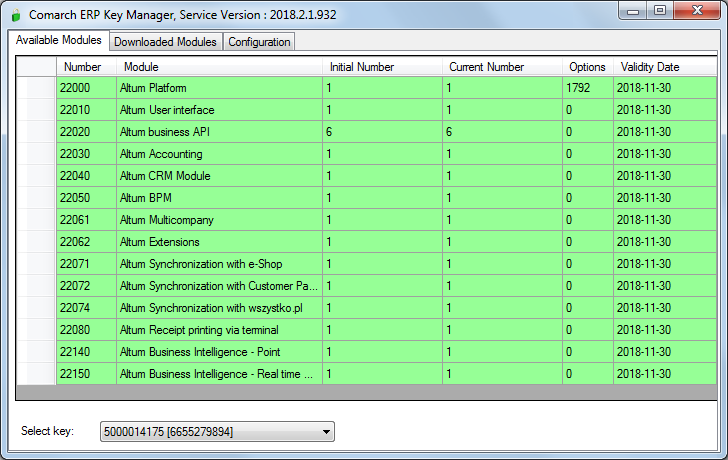Select Altum Business Intelligence - Point cell
728x460 pixels.
219,352
